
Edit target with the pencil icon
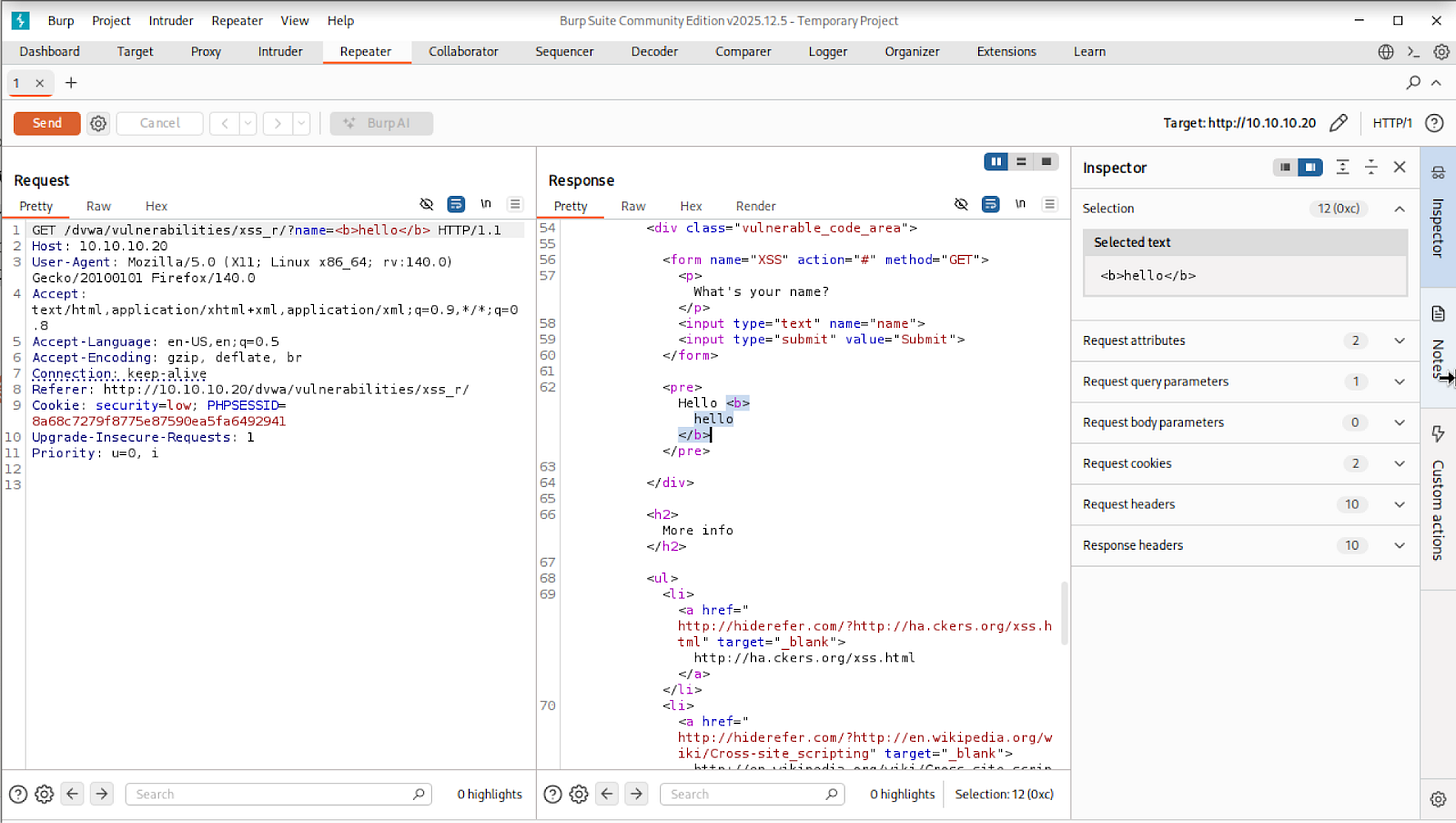1337,123
